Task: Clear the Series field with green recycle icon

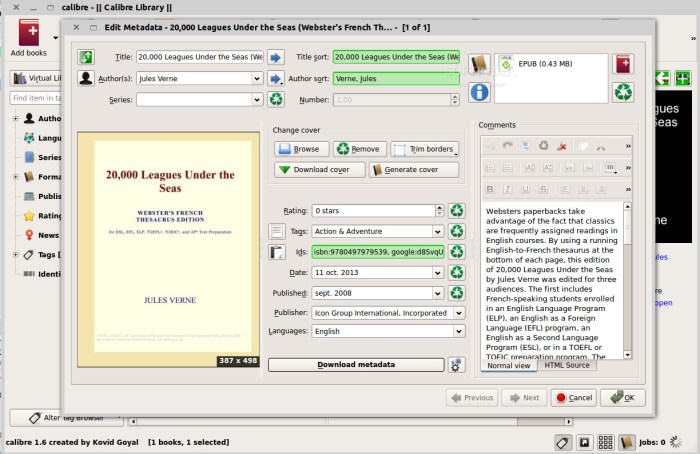Action: [x=276, y=99]
